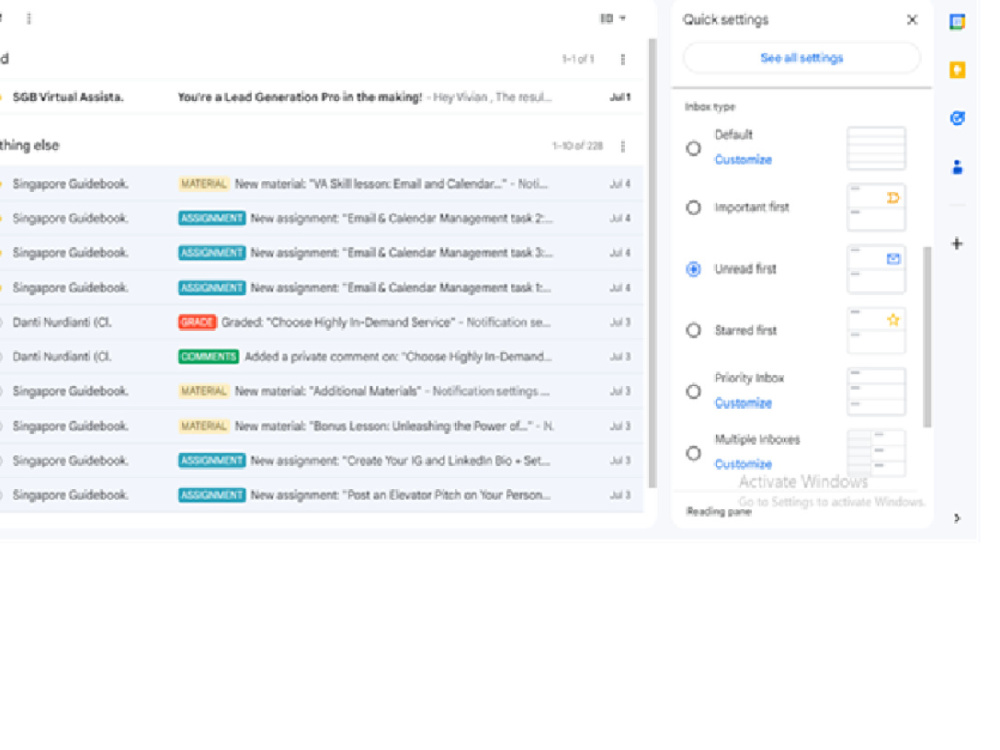Open Google Contacts from side panel

(x=957, y=167)
